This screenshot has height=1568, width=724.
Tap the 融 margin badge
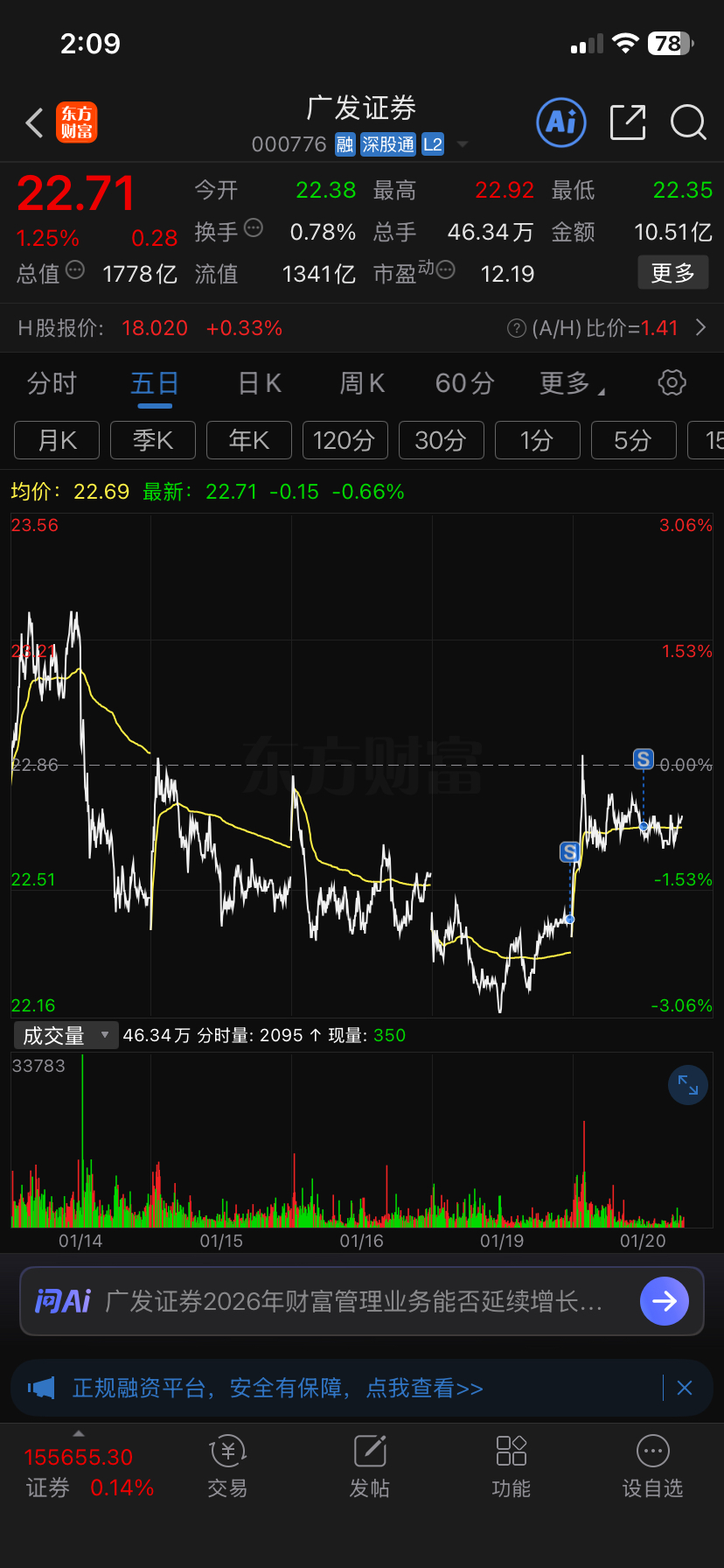[345, 144]
